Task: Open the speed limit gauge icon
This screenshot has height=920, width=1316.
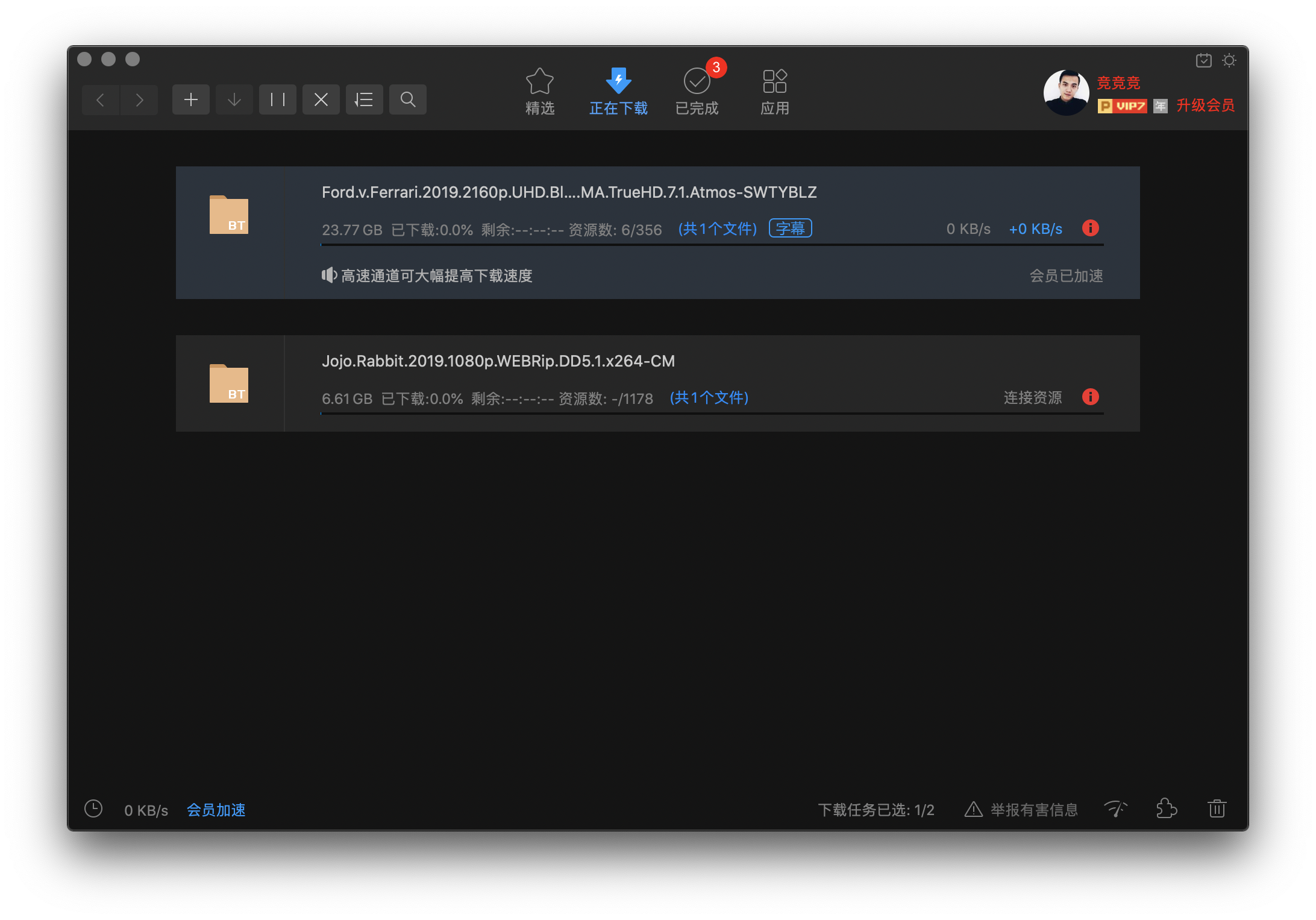Action: click(1115, 808)
